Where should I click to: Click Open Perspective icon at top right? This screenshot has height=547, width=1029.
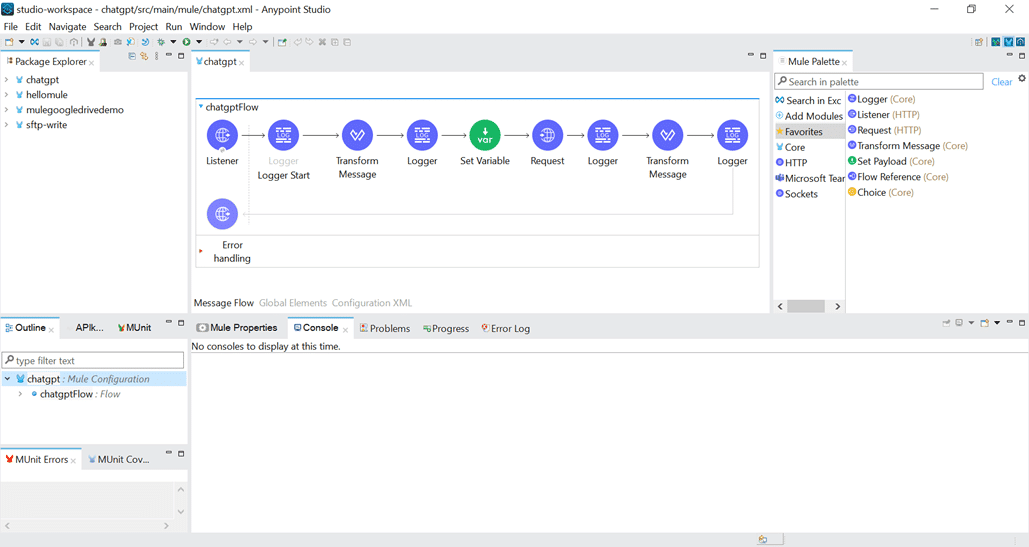[x=978, y=42]
